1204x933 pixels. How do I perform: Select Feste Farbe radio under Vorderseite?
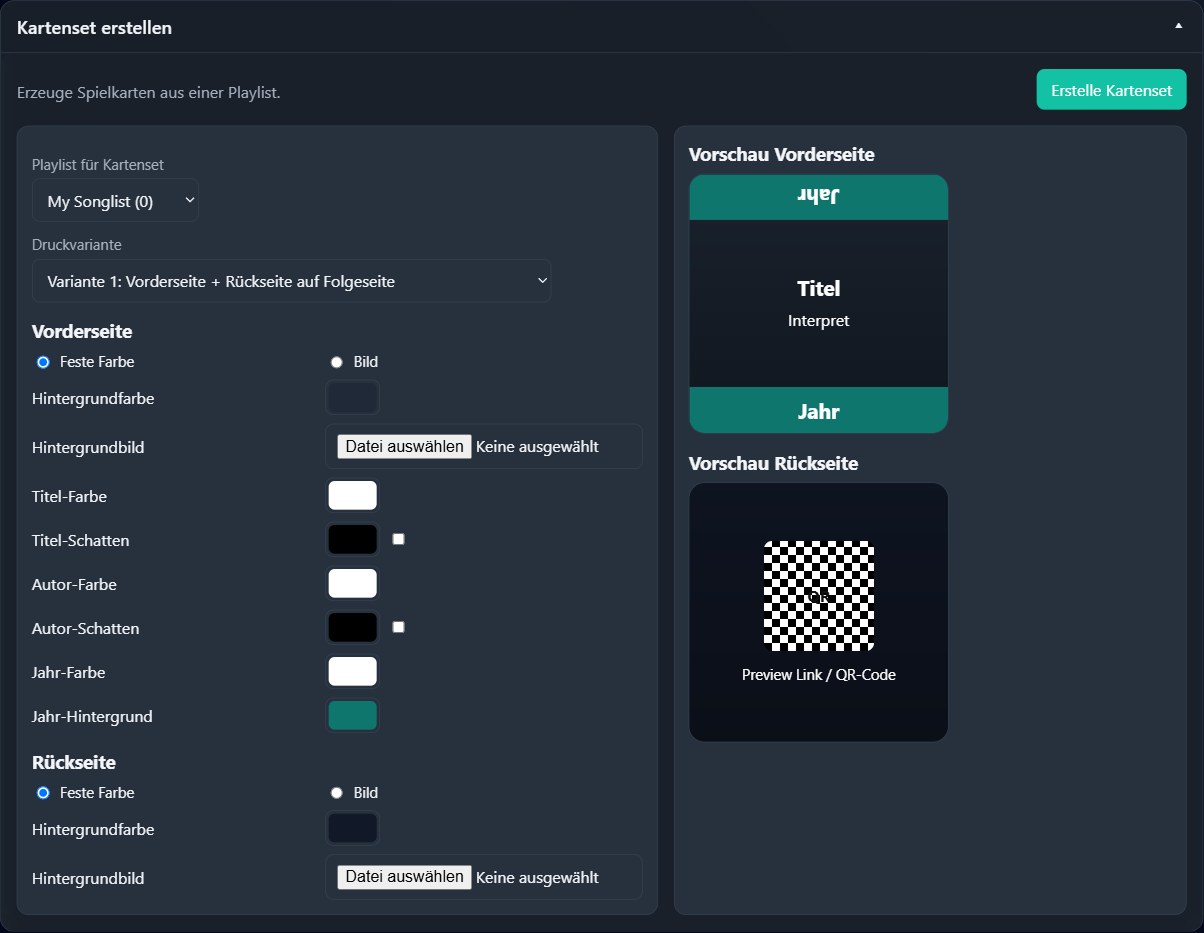coord(43,362)
